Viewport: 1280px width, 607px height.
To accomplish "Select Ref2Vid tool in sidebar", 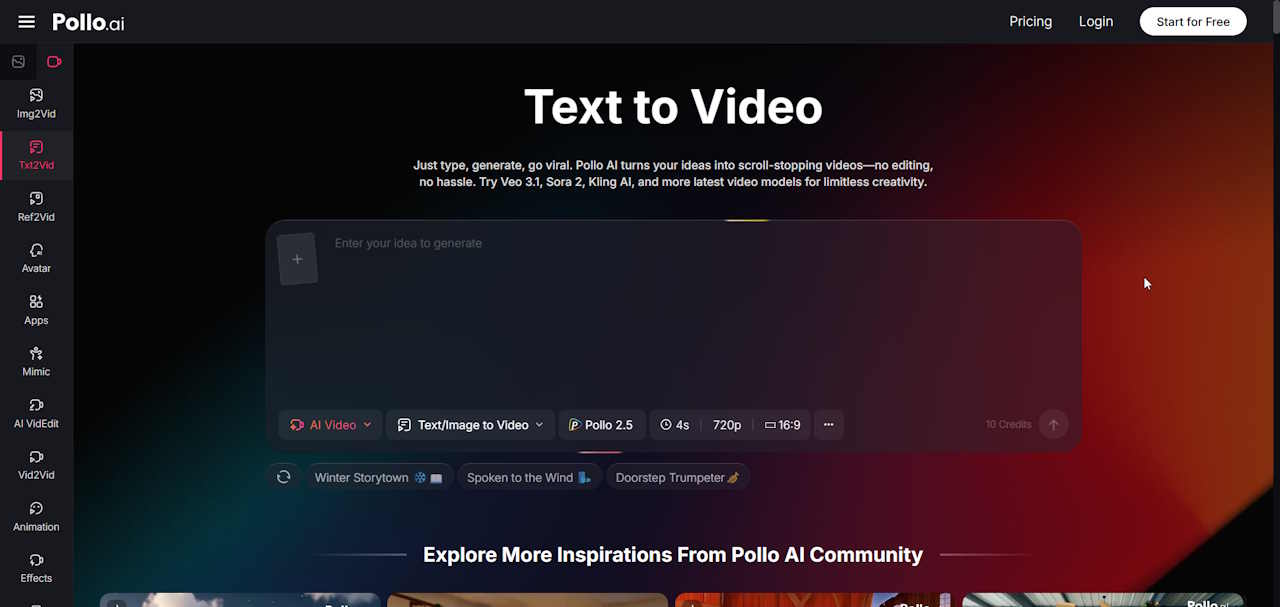I will pyautogui.click(x=36, y=206).
